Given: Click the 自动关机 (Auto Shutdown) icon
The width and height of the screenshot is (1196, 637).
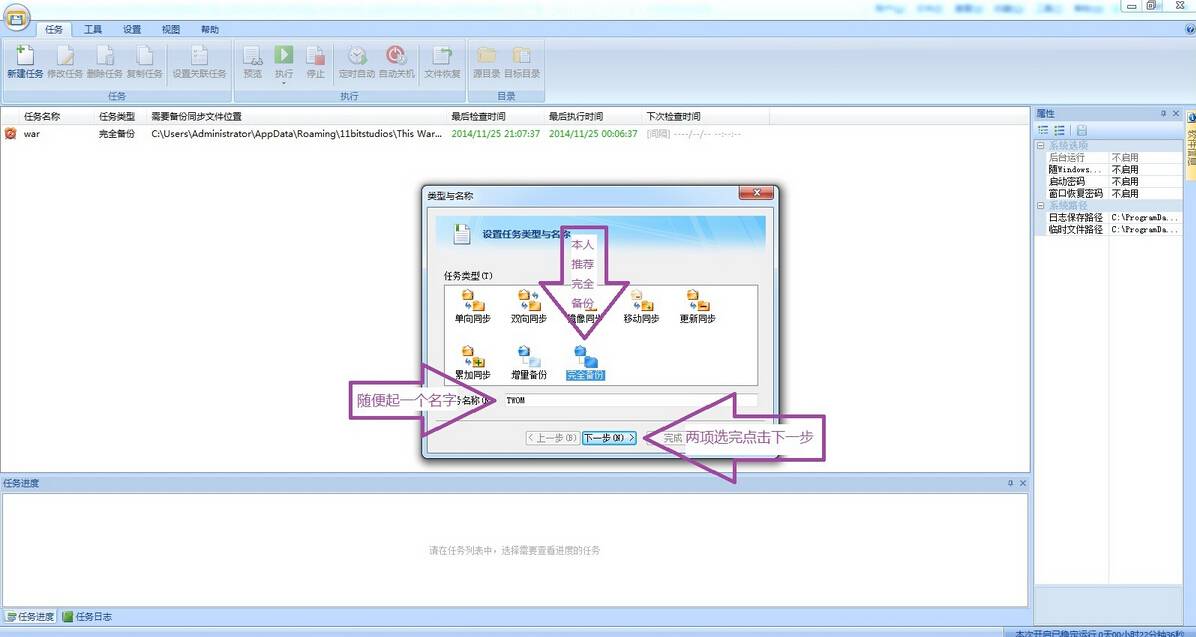Looking at the screenshot, I should click(396, 56).
